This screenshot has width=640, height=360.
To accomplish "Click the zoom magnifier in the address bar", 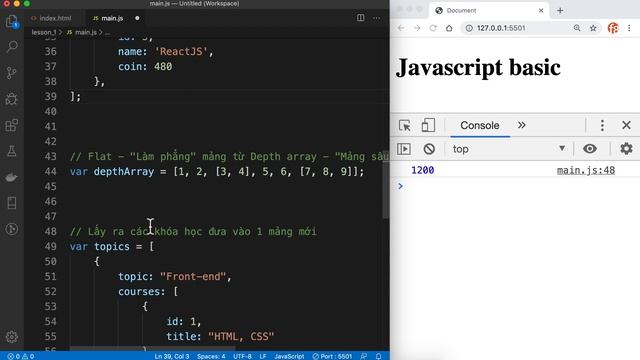I will pos(577,28).
